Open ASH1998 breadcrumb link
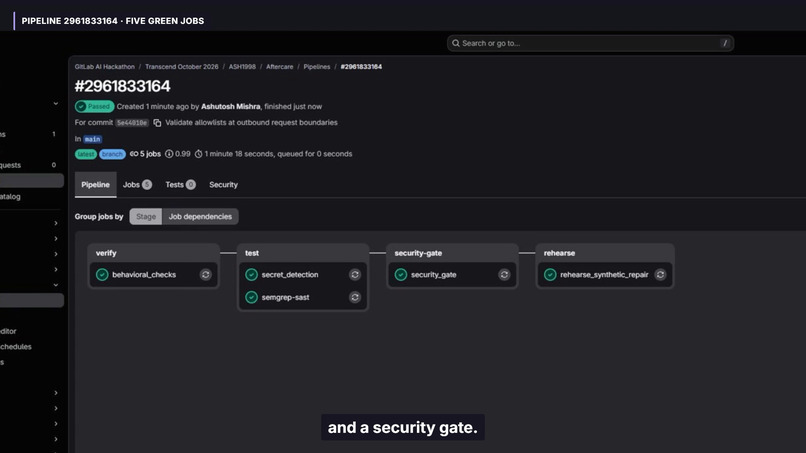This screenshot has height=453, width=806. [x=242, y=67]
